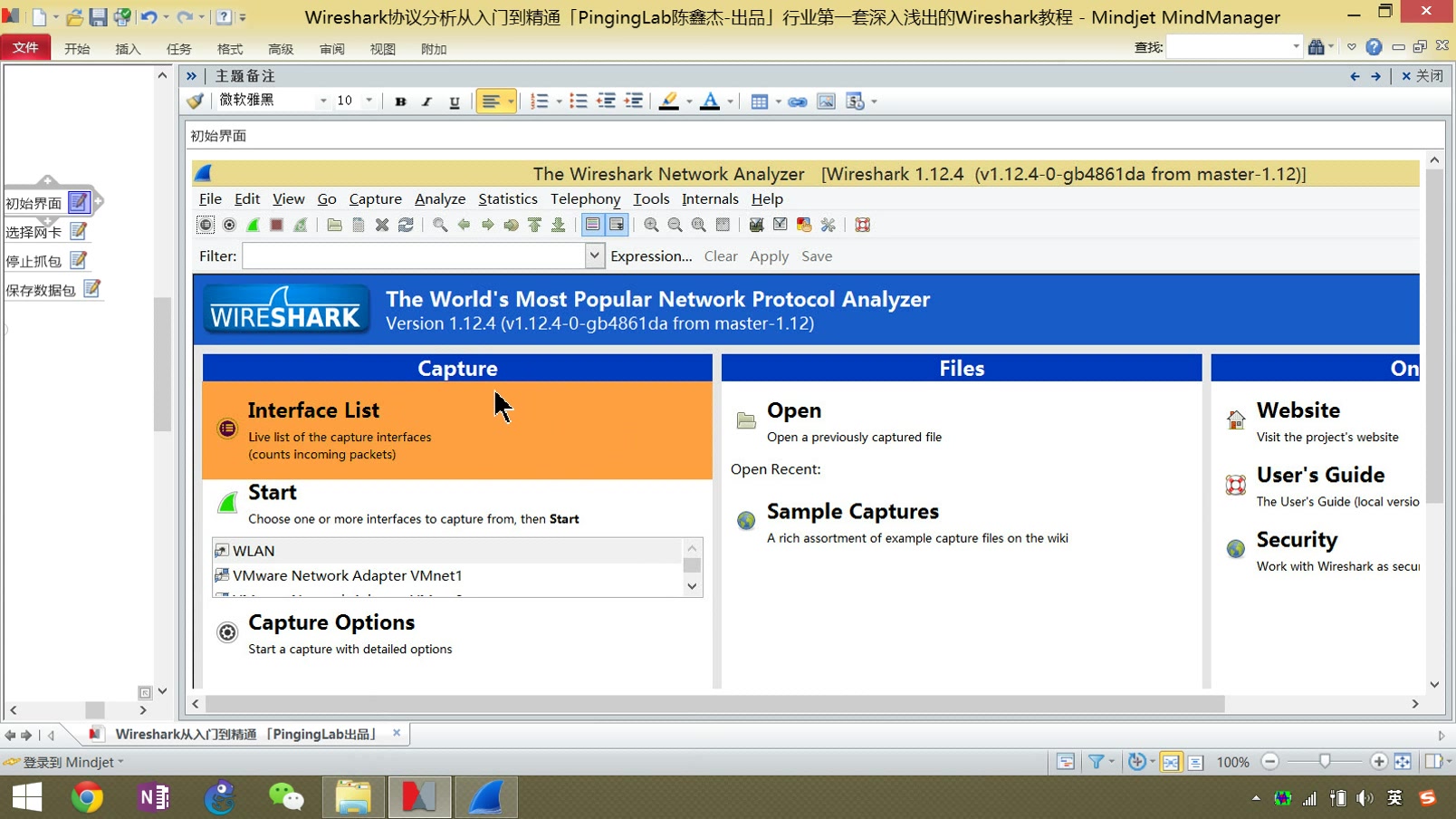Click the Gantt view icon in status bar
The image size is (1456, 819).
click(x=1066, y=762)
